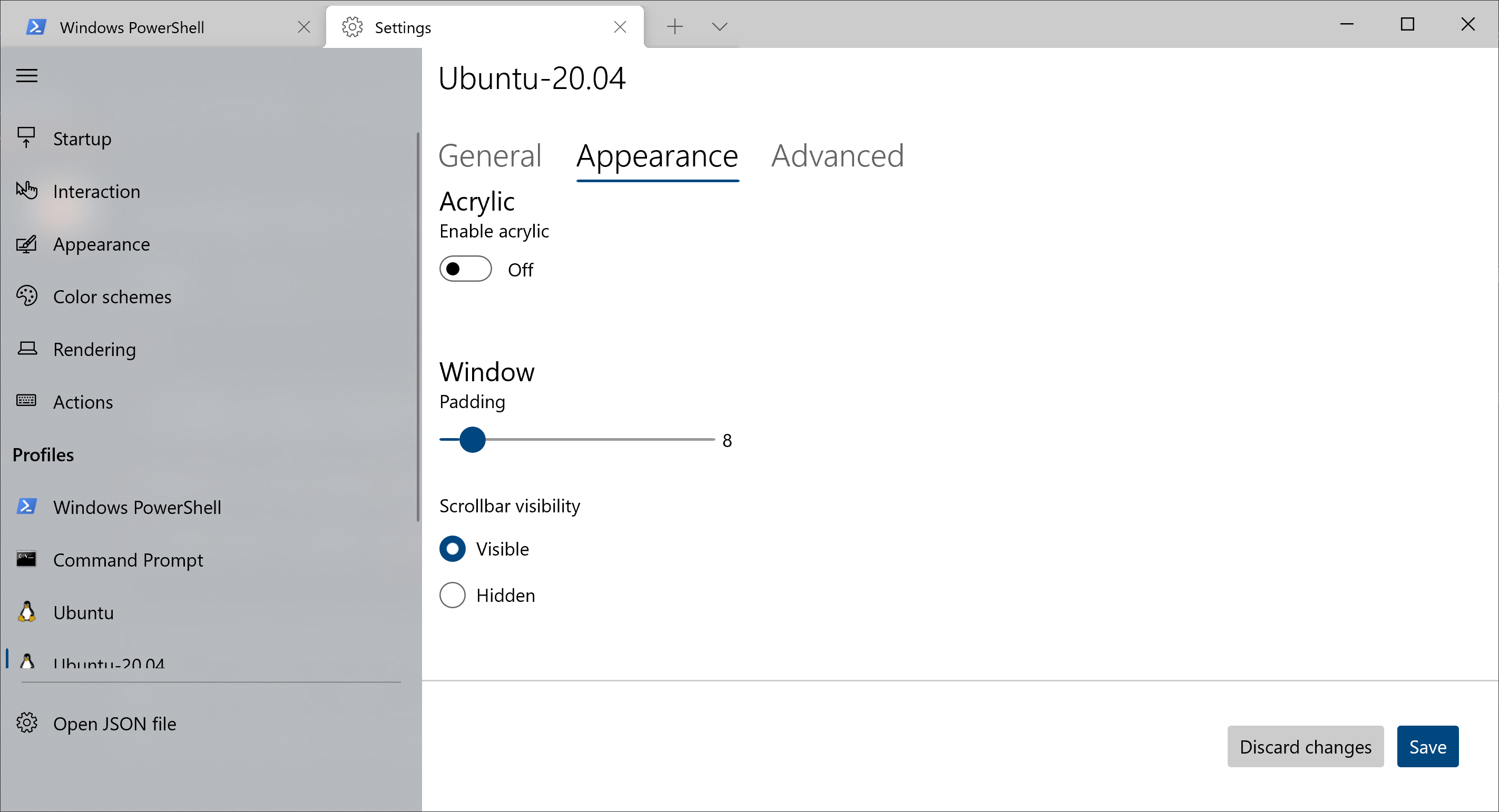The image size is (1499, 812).
Task: Keep scrollbar Visible via radio button
Action: coord(452,549)
